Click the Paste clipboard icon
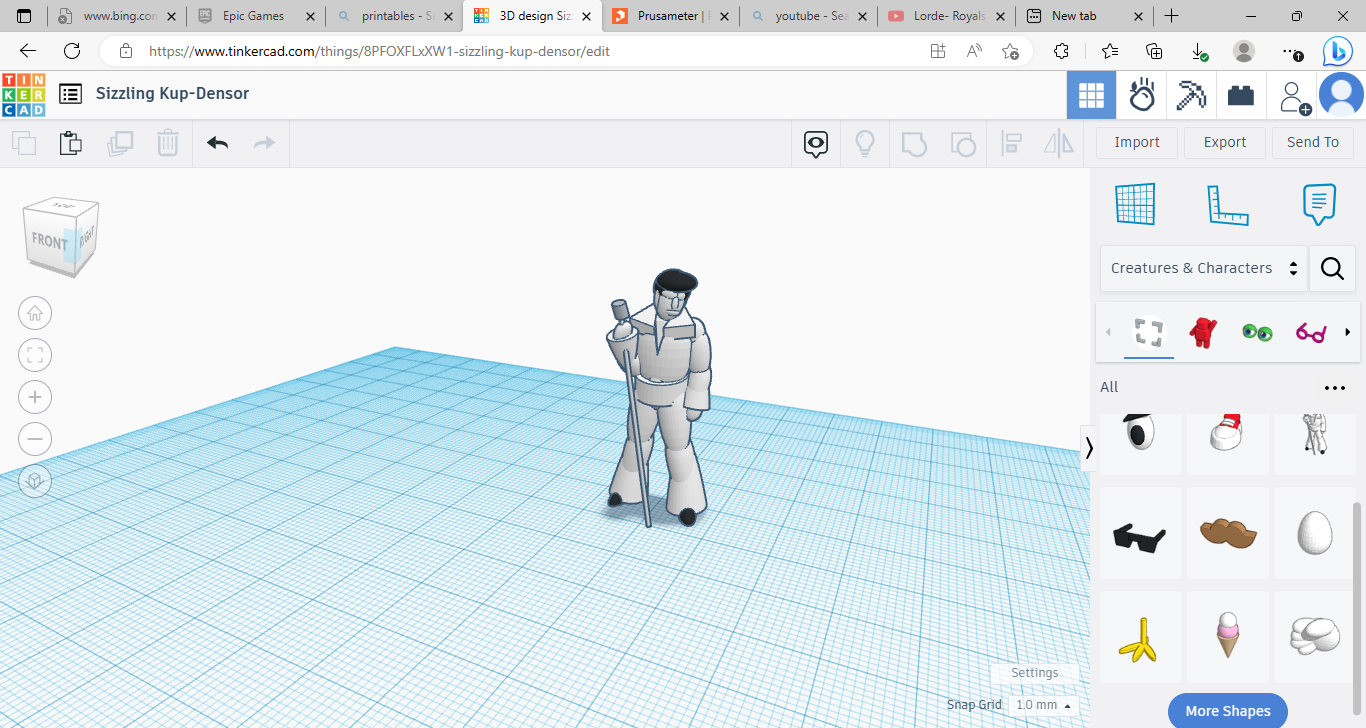Viewport: 1366px width, 728px height. click(x=71, y=143)
